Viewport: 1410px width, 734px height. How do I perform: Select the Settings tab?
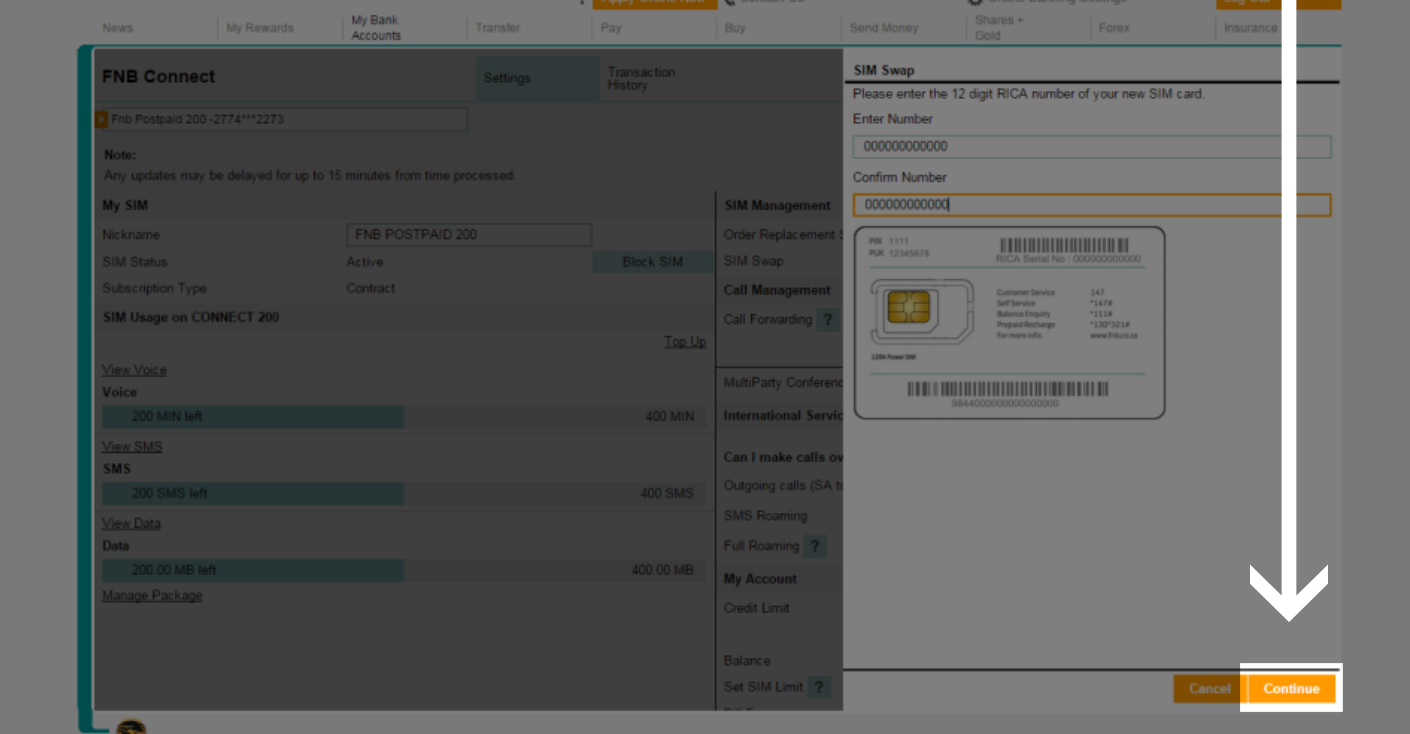coord(507,77)
